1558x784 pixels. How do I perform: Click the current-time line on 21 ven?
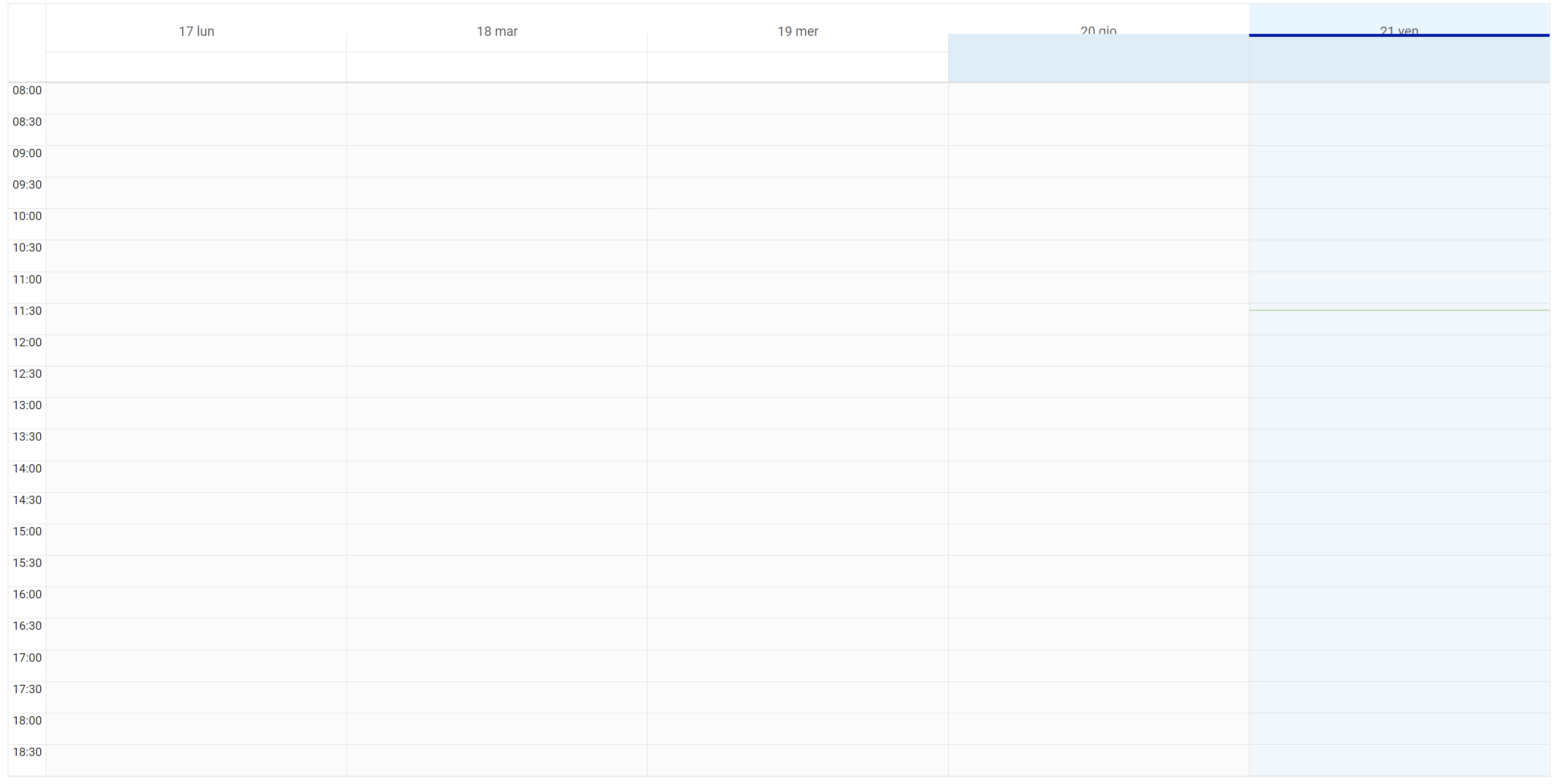pos(1398,310)
